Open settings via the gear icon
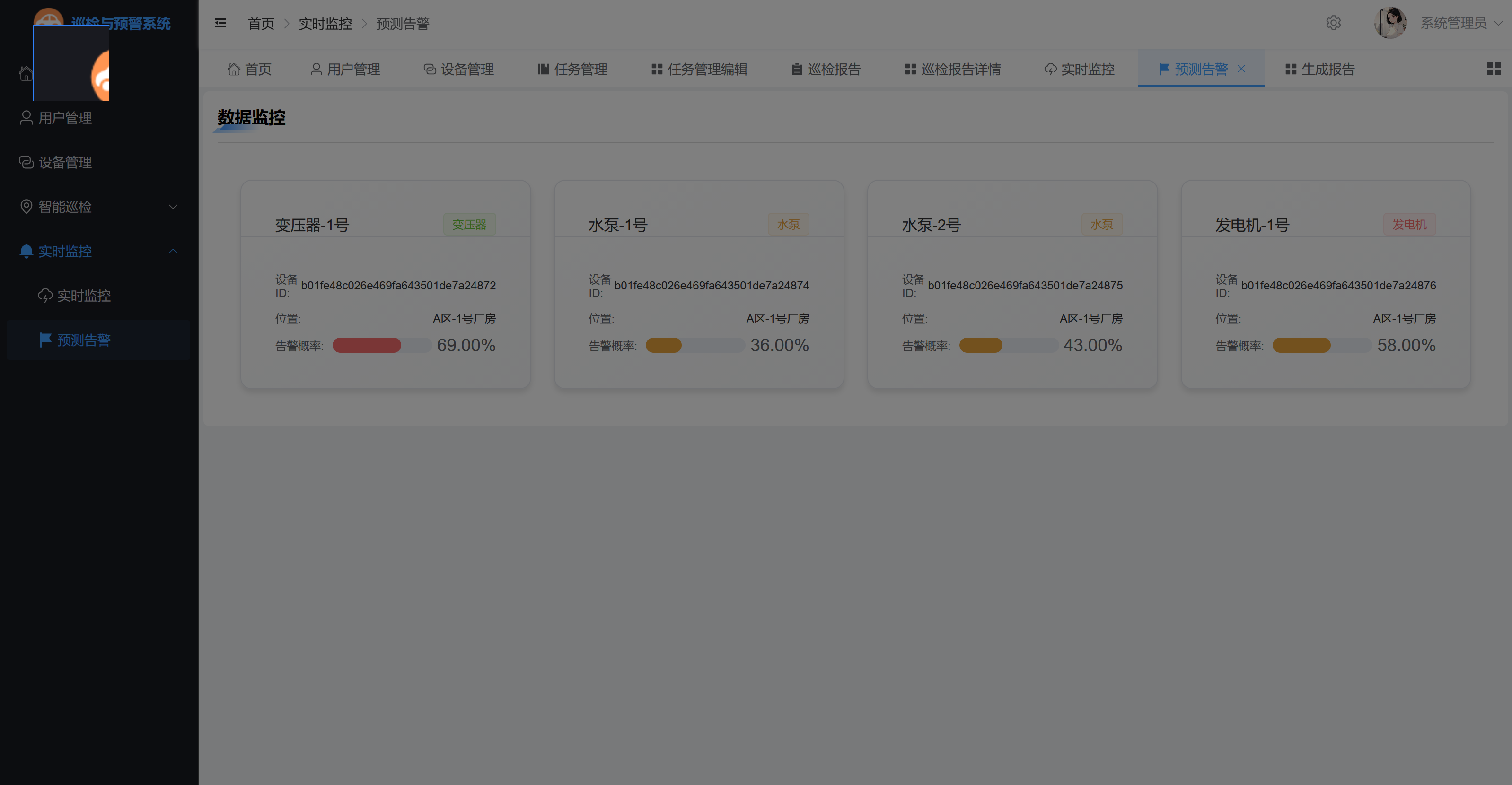Viewport: 1512px width, 785px height. [1333, 23]
